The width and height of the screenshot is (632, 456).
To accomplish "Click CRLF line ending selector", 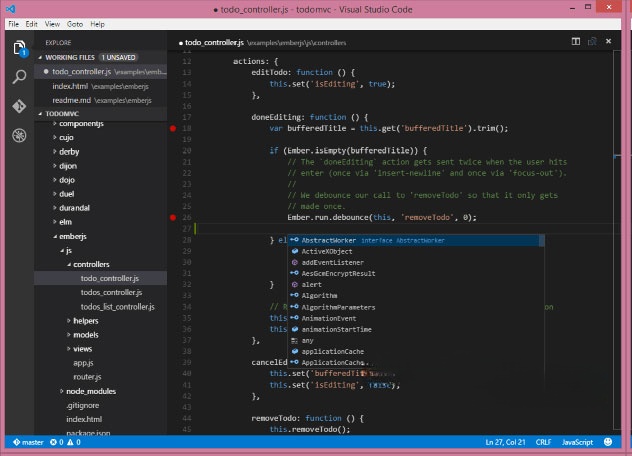I will tap(543, 442).
